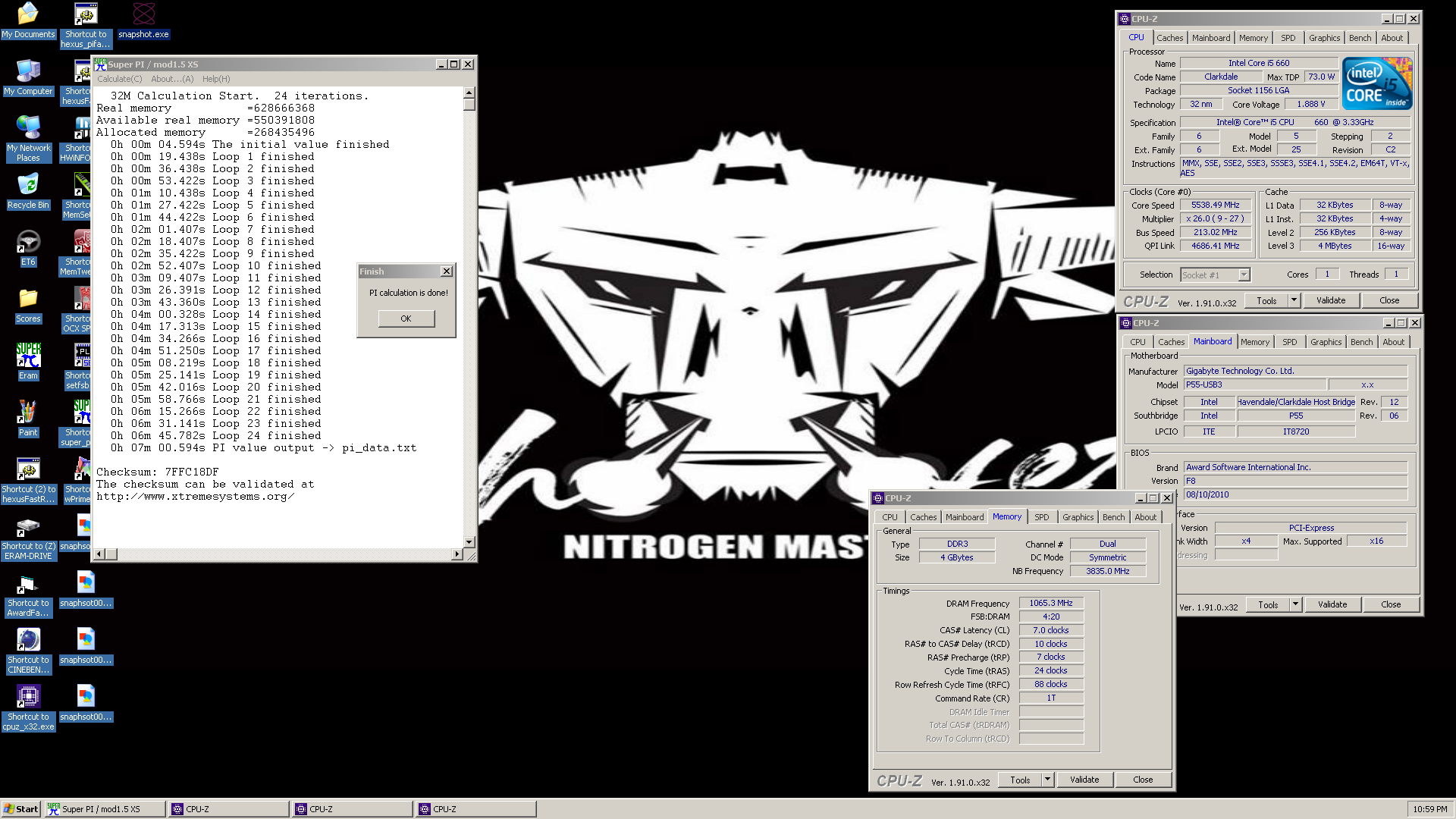
Task: Open the snaphsot00 file beside cpuz_x32 shortcut
Action: point(86,703)
